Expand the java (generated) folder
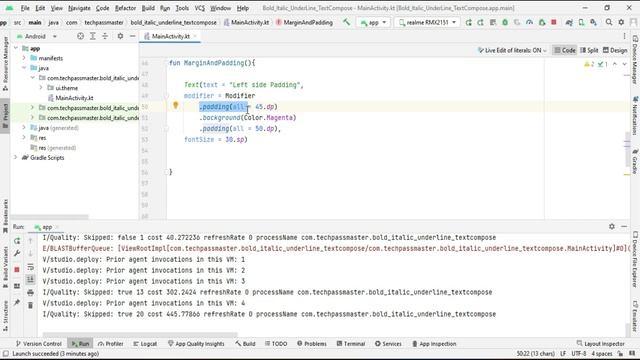The image size is (640, 360). pos(24,128)
